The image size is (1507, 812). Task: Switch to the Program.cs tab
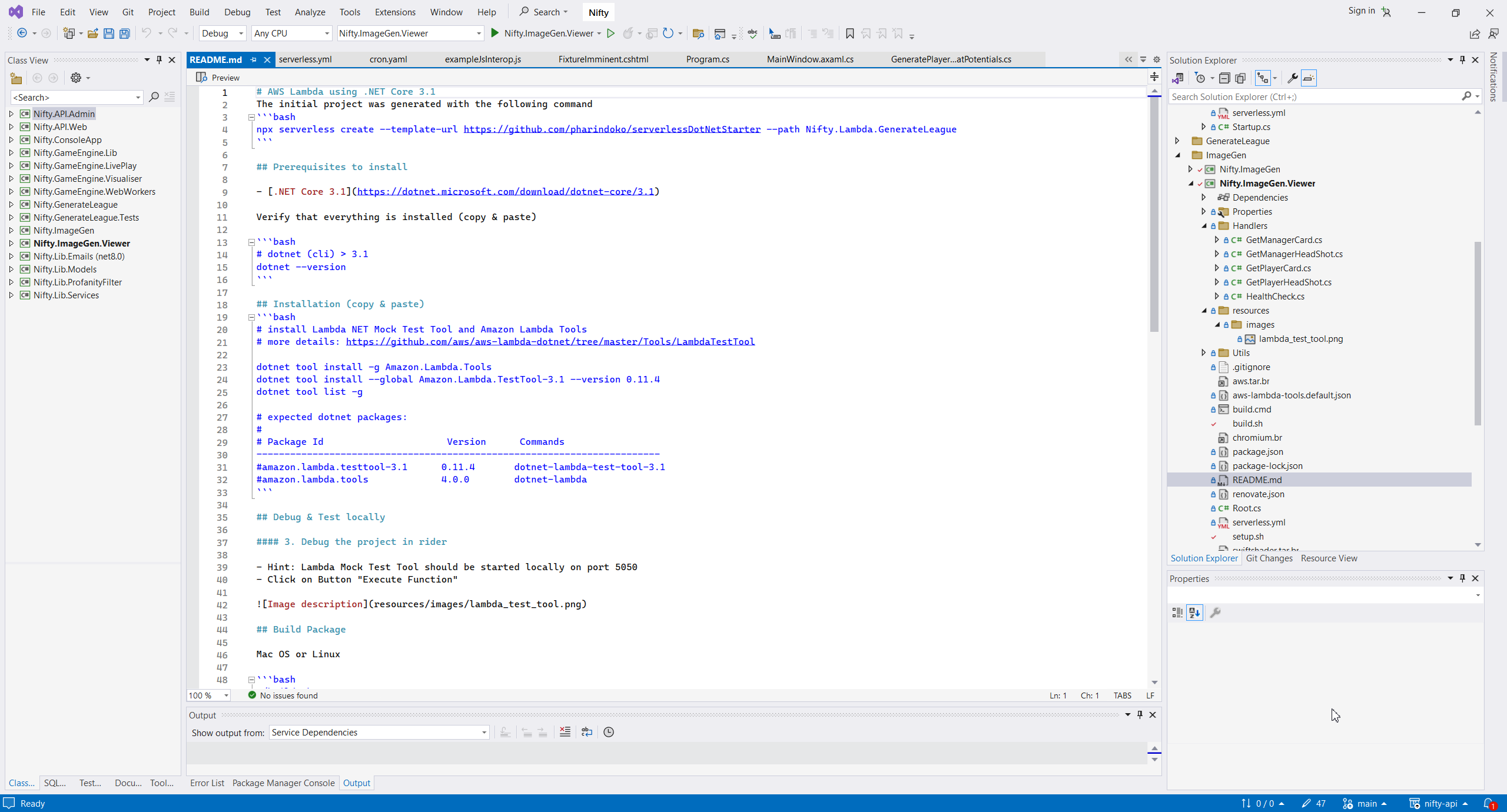(x=707, y=59)
